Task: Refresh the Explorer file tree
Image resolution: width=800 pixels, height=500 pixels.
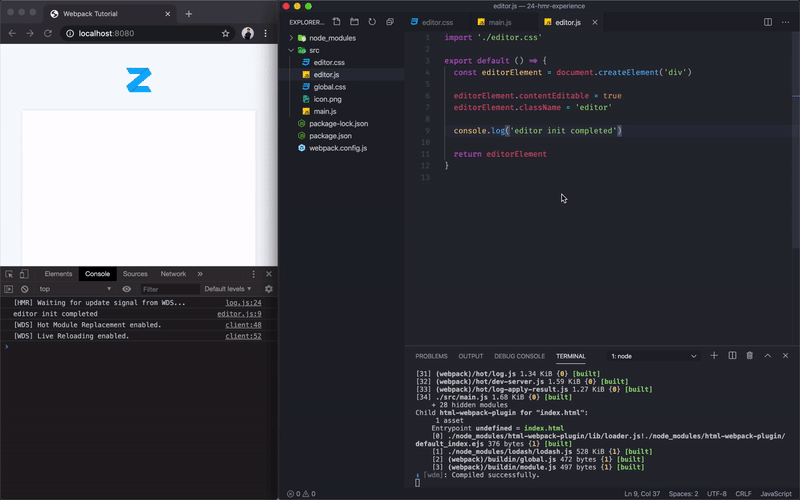Action: click(x=372, y=22)
